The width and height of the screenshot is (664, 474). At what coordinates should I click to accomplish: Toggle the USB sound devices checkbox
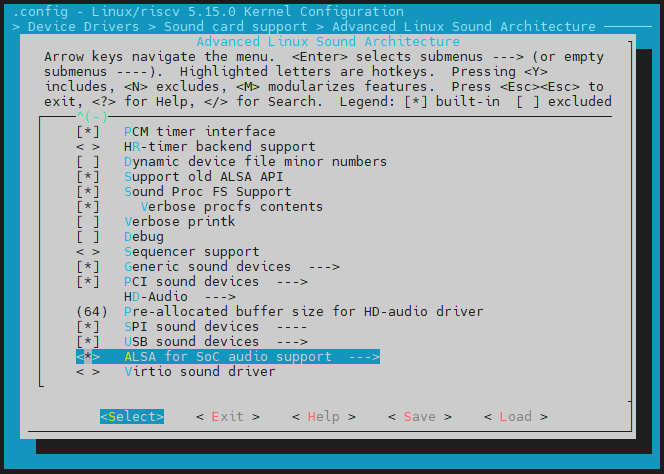(x=88, y=342)
